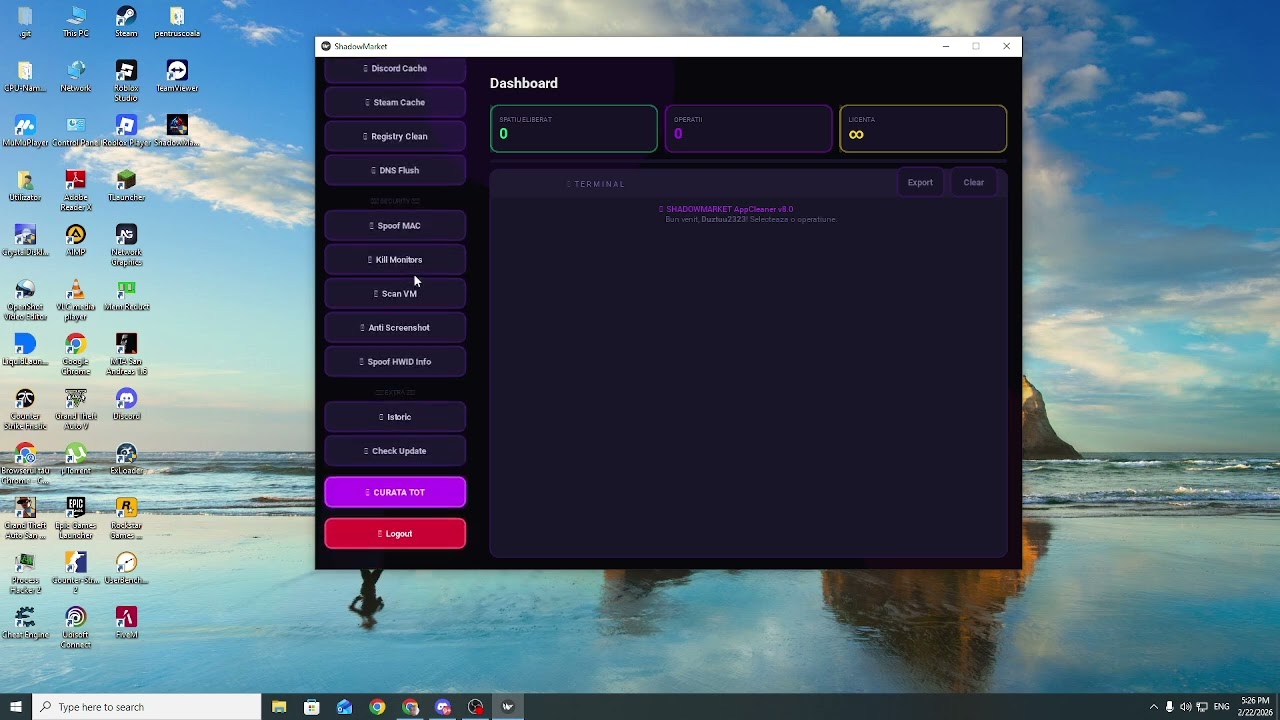
Task: Focus the taskbar search box
Action: [x=147, y=707]
